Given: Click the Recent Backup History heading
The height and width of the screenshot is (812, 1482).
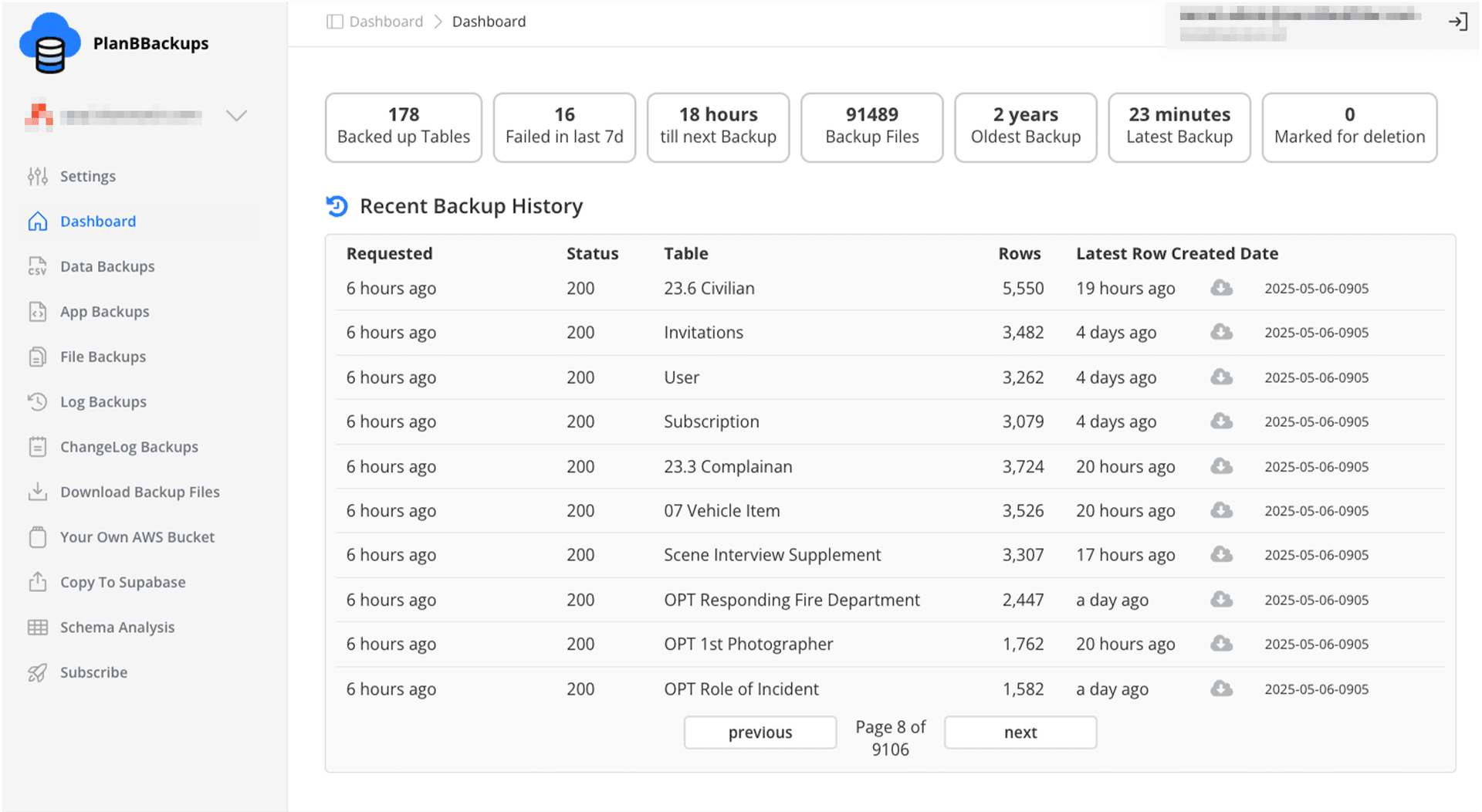Looking at the screenshot, I should 472,206.
